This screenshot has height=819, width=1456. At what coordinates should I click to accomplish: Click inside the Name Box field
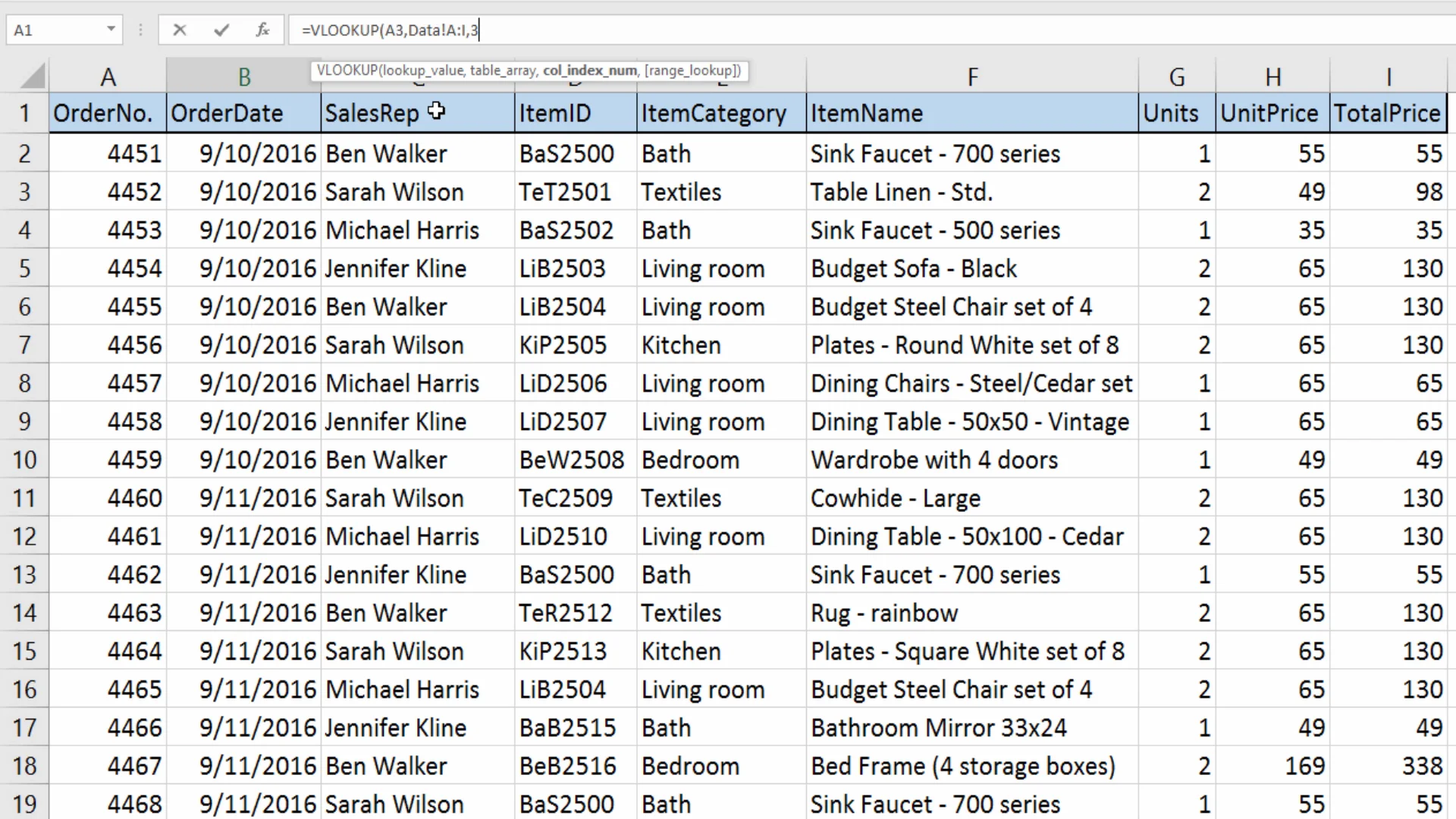(53, 30)
